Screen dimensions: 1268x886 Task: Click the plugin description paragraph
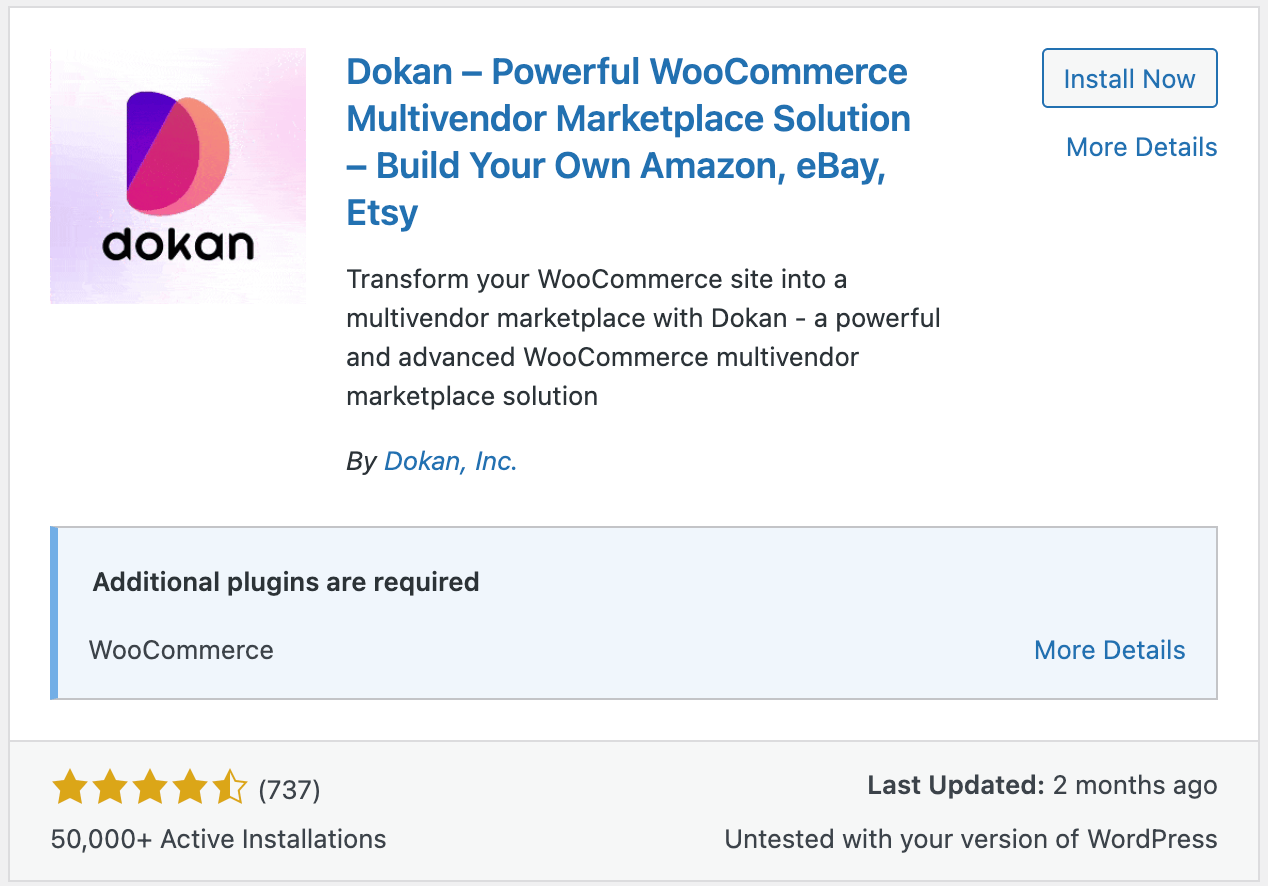[x=643, y=337]
